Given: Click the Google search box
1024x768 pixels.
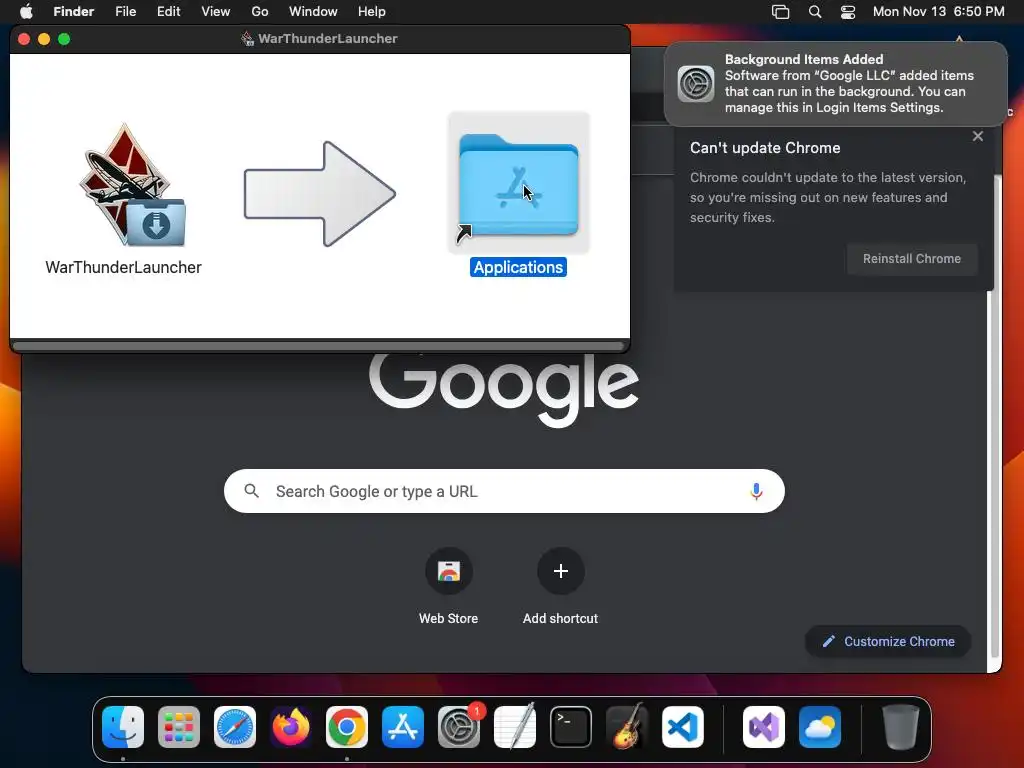Looking at the screenshot, I should pos(504,491).
